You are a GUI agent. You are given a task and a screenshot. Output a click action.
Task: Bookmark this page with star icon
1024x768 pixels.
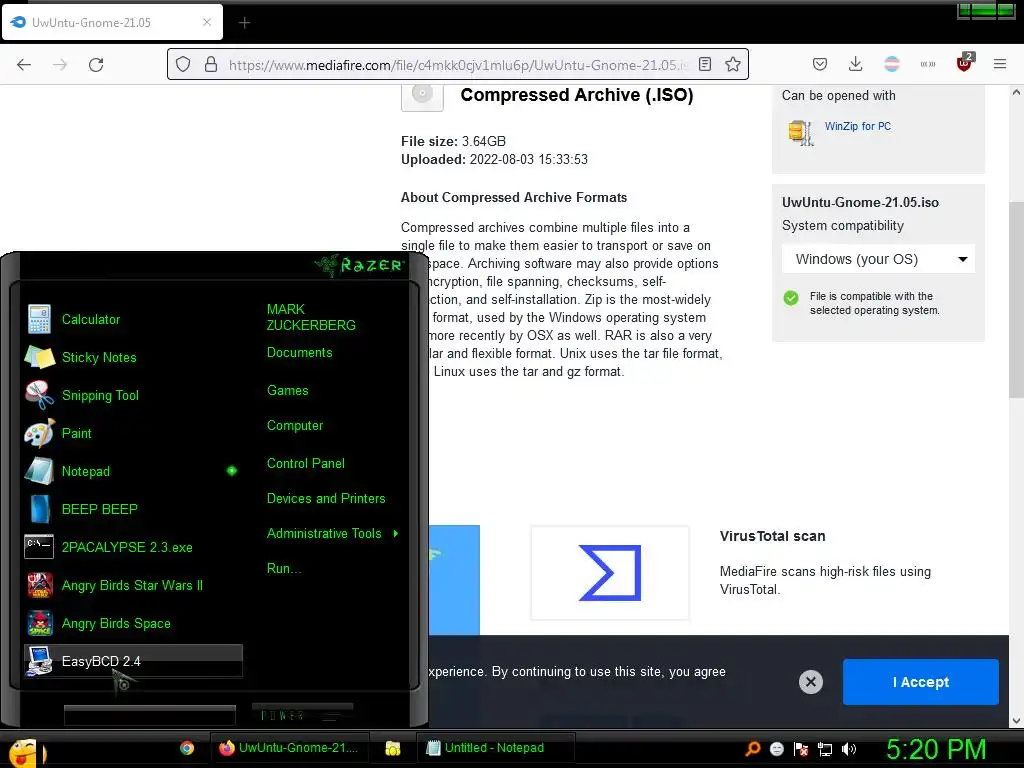(733, 64)
